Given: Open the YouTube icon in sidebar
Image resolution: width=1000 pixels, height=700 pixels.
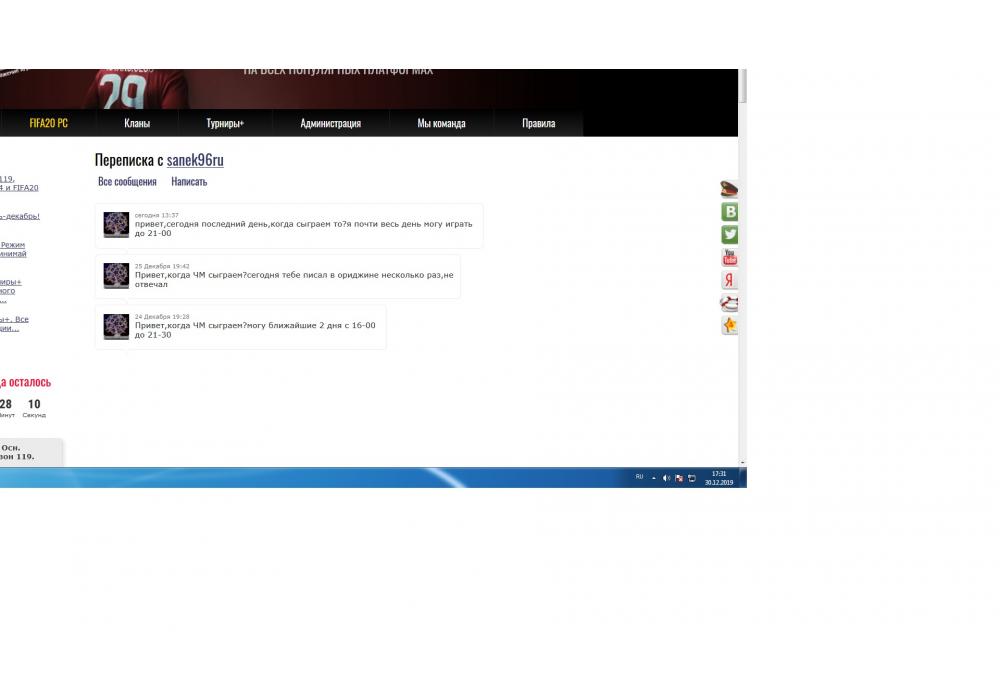Looking at the screenshot, I should pos(730,257).
